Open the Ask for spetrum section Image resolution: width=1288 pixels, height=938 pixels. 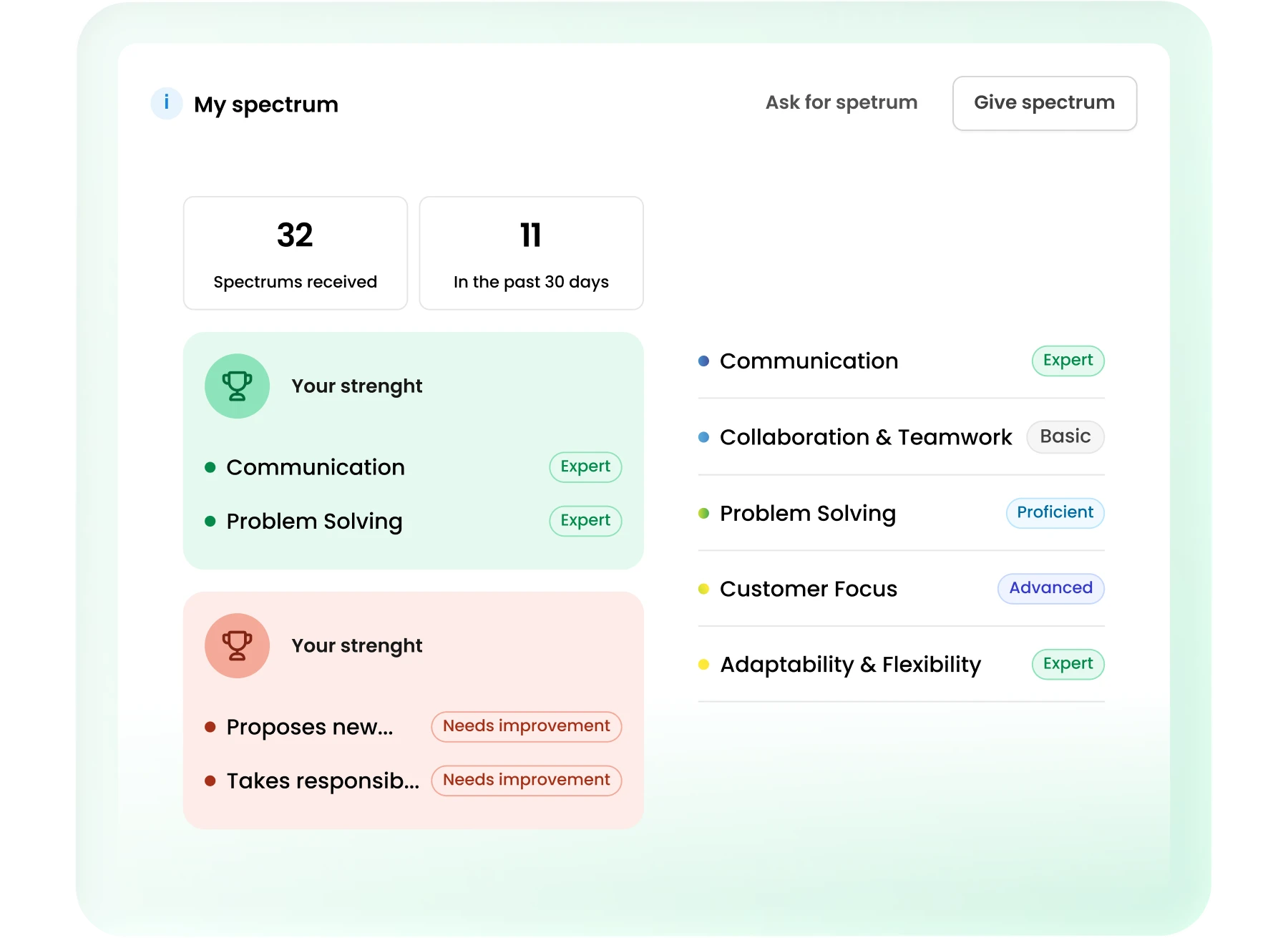[841, 102]
